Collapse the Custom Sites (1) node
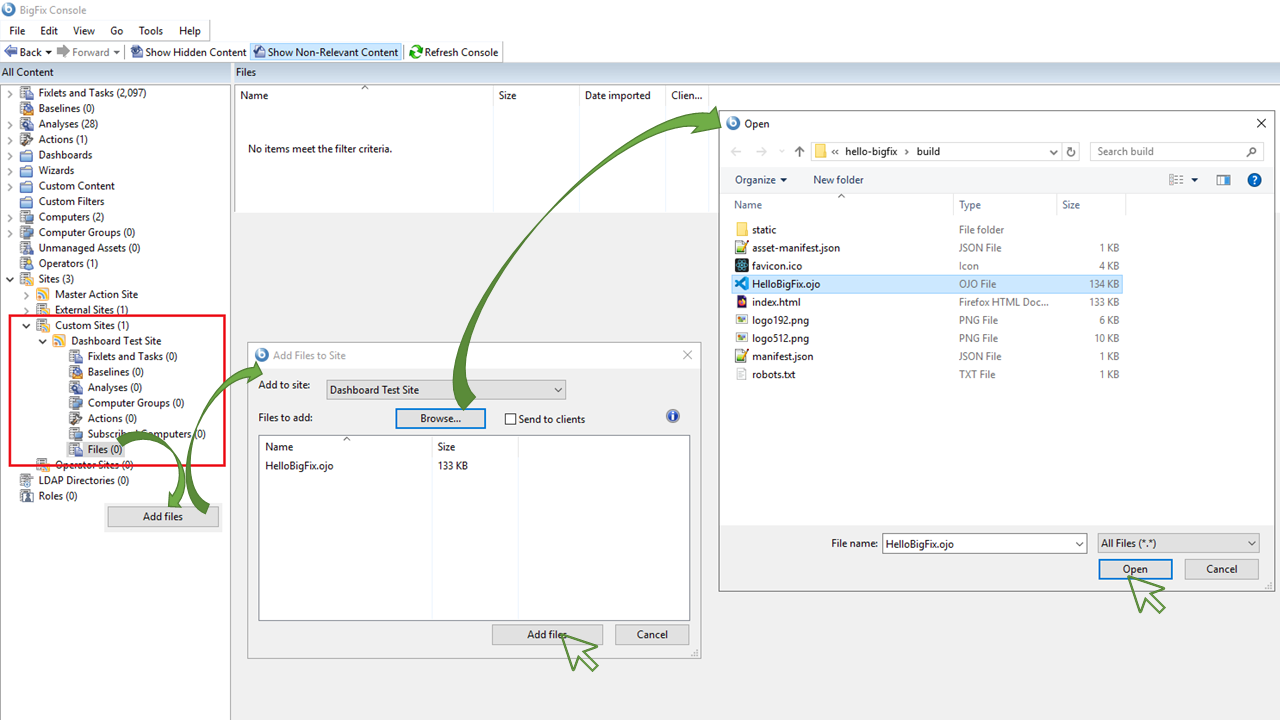Image resolution: width=1280 pixels, height=720 pixels. point(26,325)
